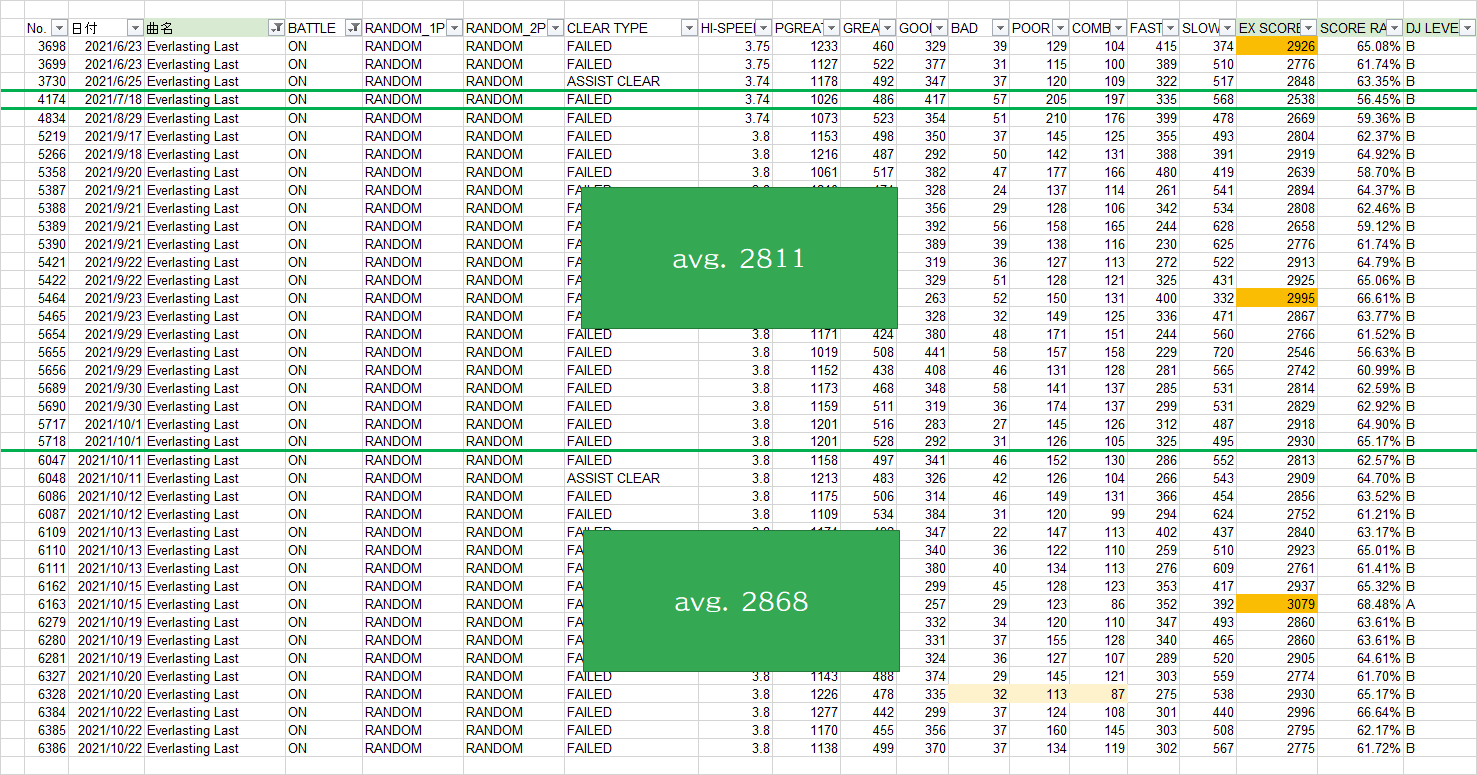
Task: Click the orange highlighted 2995 score cell
Action: [1276, 298]
